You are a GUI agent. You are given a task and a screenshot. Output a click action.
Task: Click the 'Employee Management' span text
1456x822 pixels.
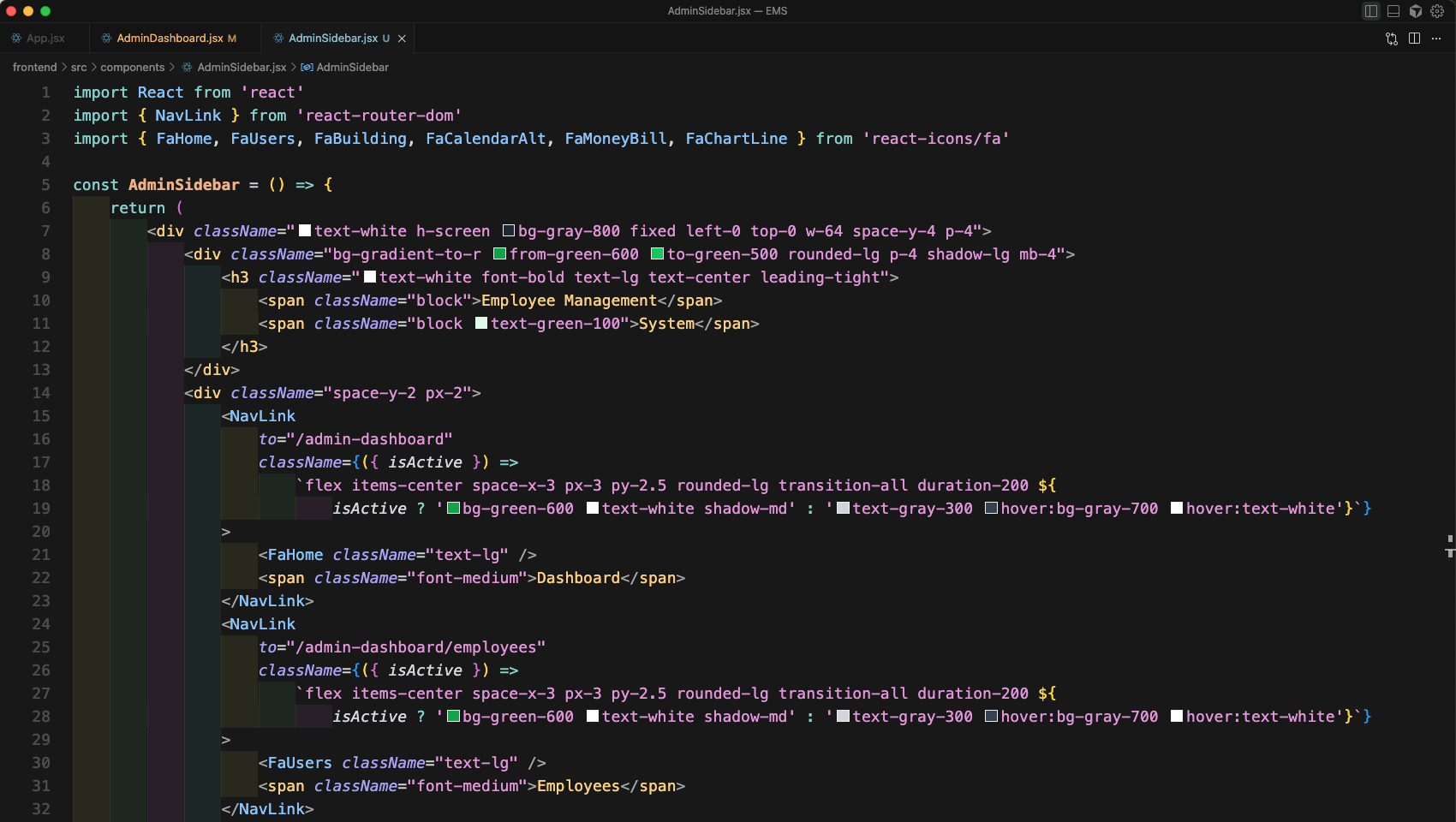(x=570, y=301)
